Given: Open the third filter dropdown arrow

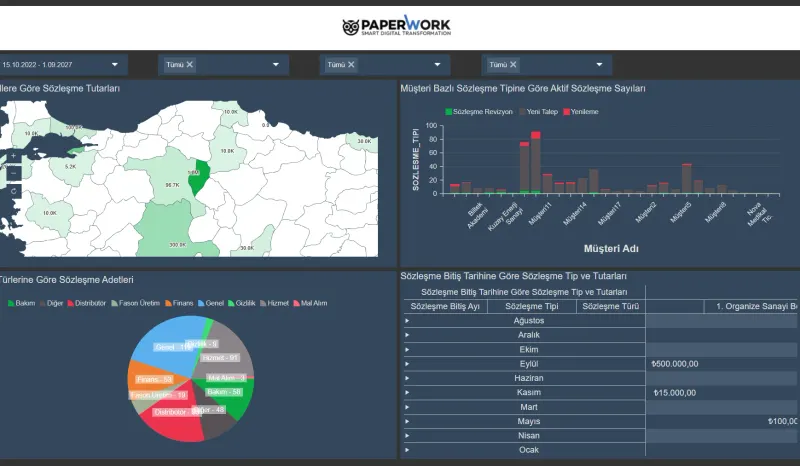Looking at the screenshot, I should [x=437, y=65].
